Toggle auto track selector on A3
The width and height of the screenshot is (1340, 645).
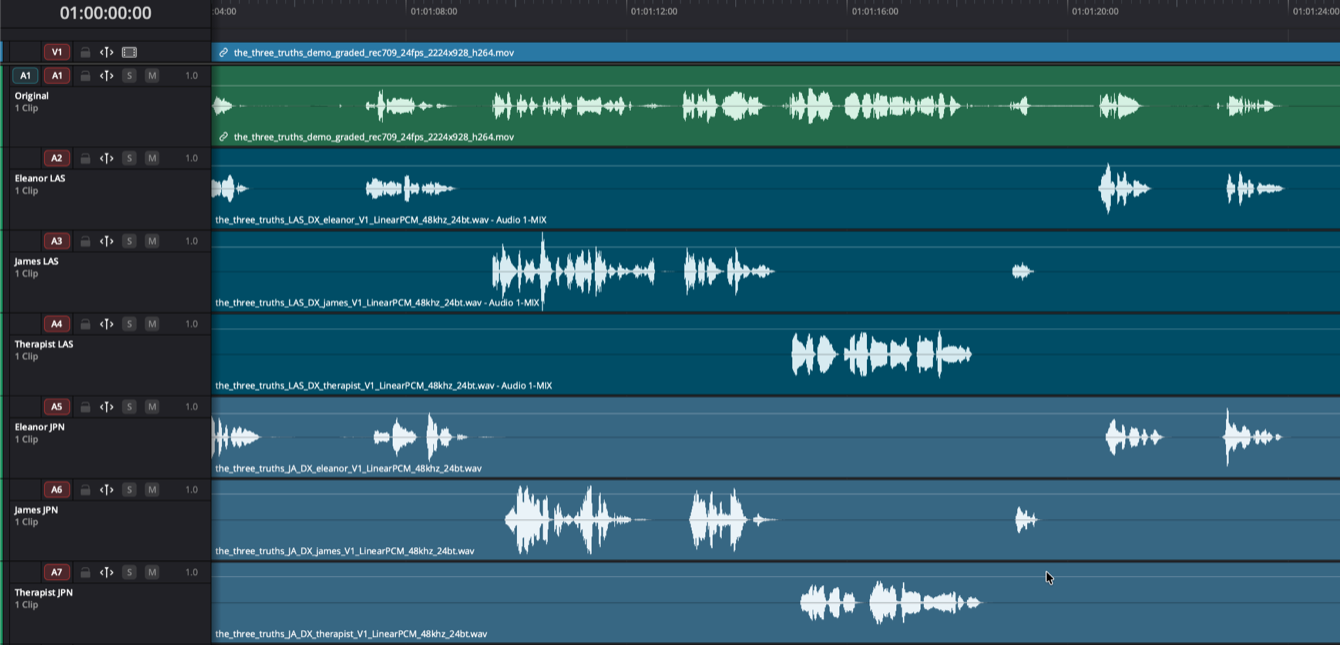[106, 241]
